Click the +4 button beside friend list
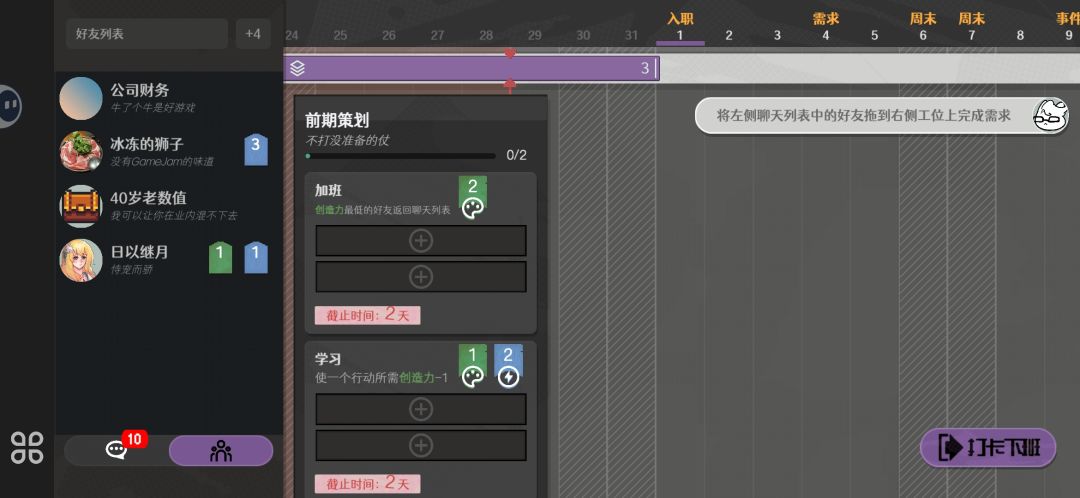Screen dimensions: 1080x498 (x=253, y=34)
